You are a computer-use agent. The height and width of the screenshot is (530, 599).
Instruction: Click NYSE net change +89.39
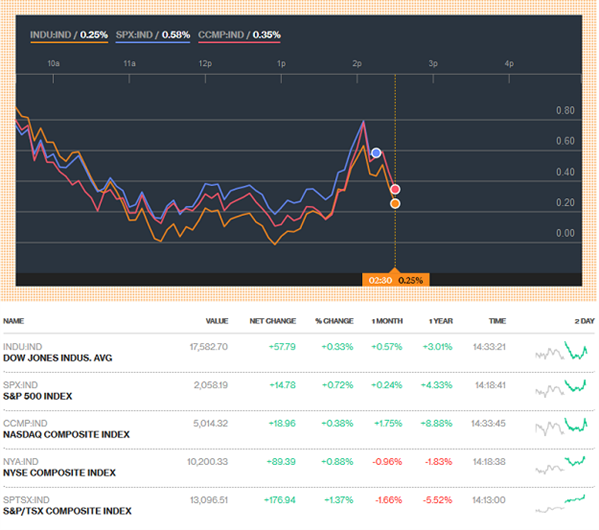(281, 462)
